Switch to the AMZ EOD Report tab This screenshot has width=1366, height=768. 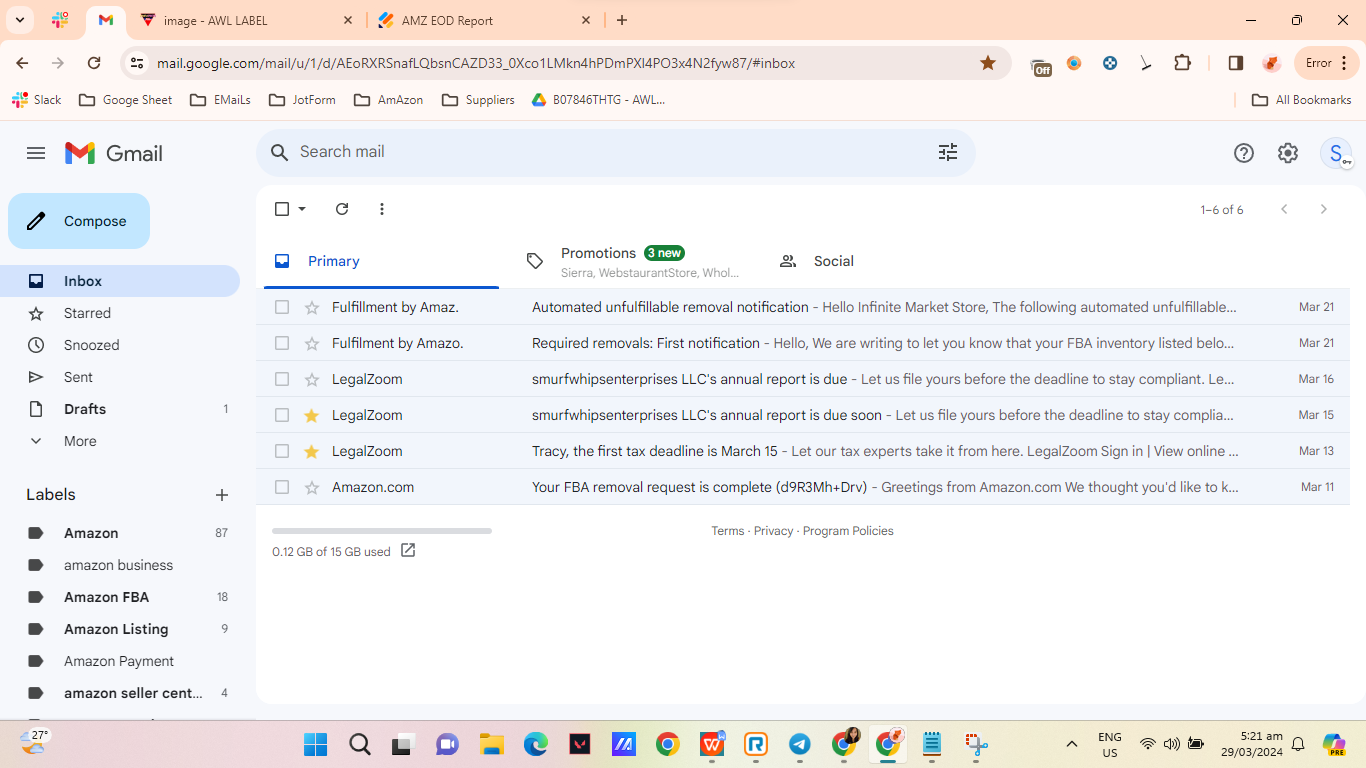point(485,20)
